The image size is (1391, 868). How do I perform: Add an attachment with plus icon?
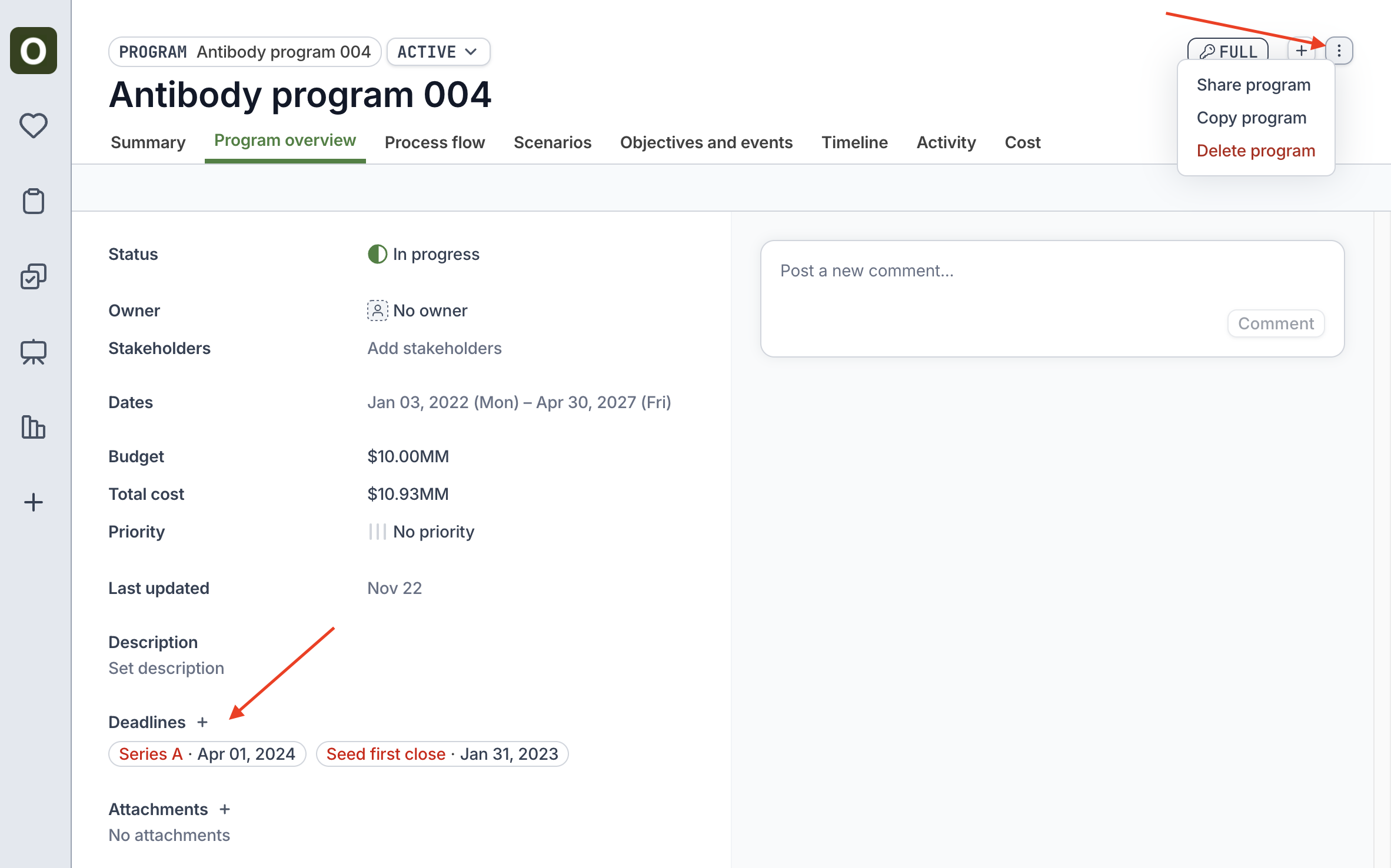point(225,809)
